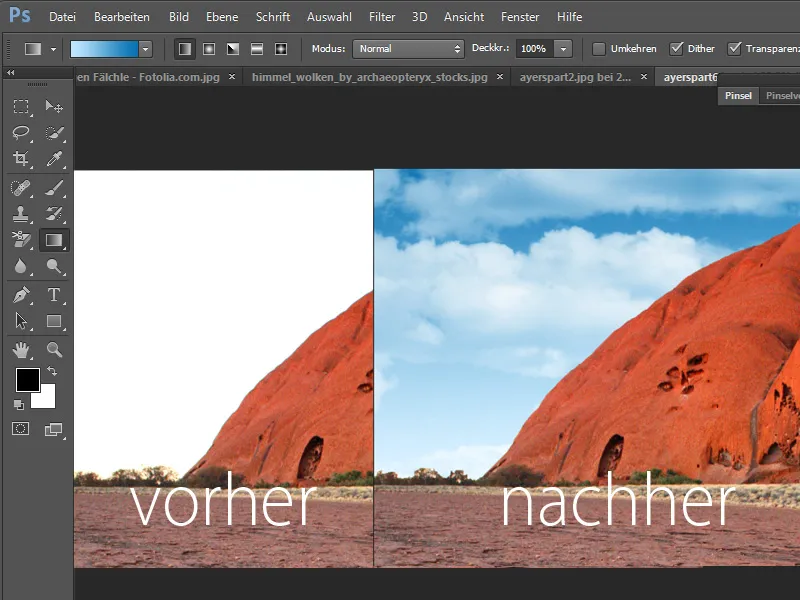Open the Bearbeiten menu
Image resolution: width=800 pixels, height=600 pixels.
(x=122, y=17)
